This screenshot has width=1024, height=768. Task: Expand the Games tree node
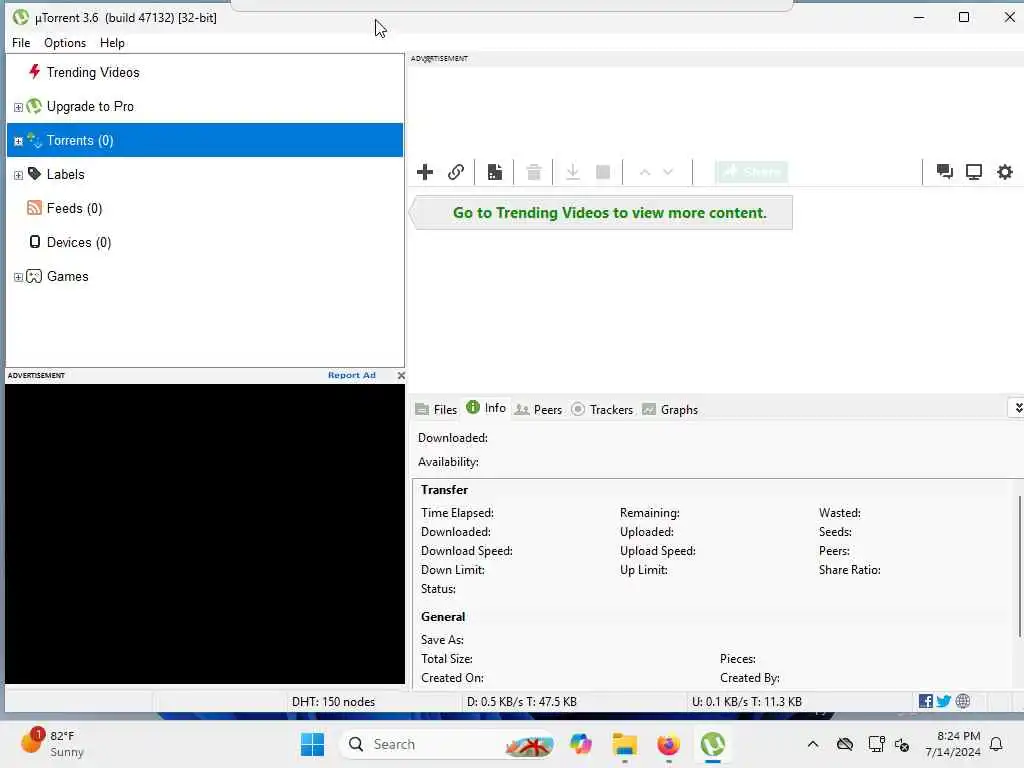(x=18, y=277)
